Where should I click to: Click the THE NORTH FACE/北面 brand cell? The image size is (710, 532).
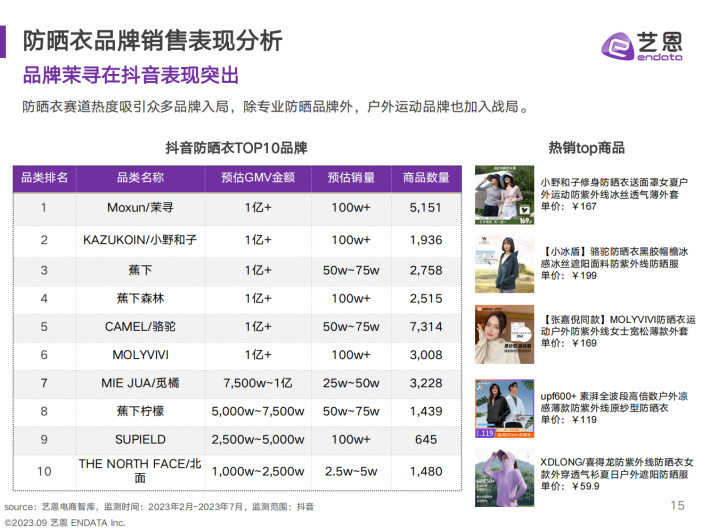pyautogui.click(x=139, y=470)
